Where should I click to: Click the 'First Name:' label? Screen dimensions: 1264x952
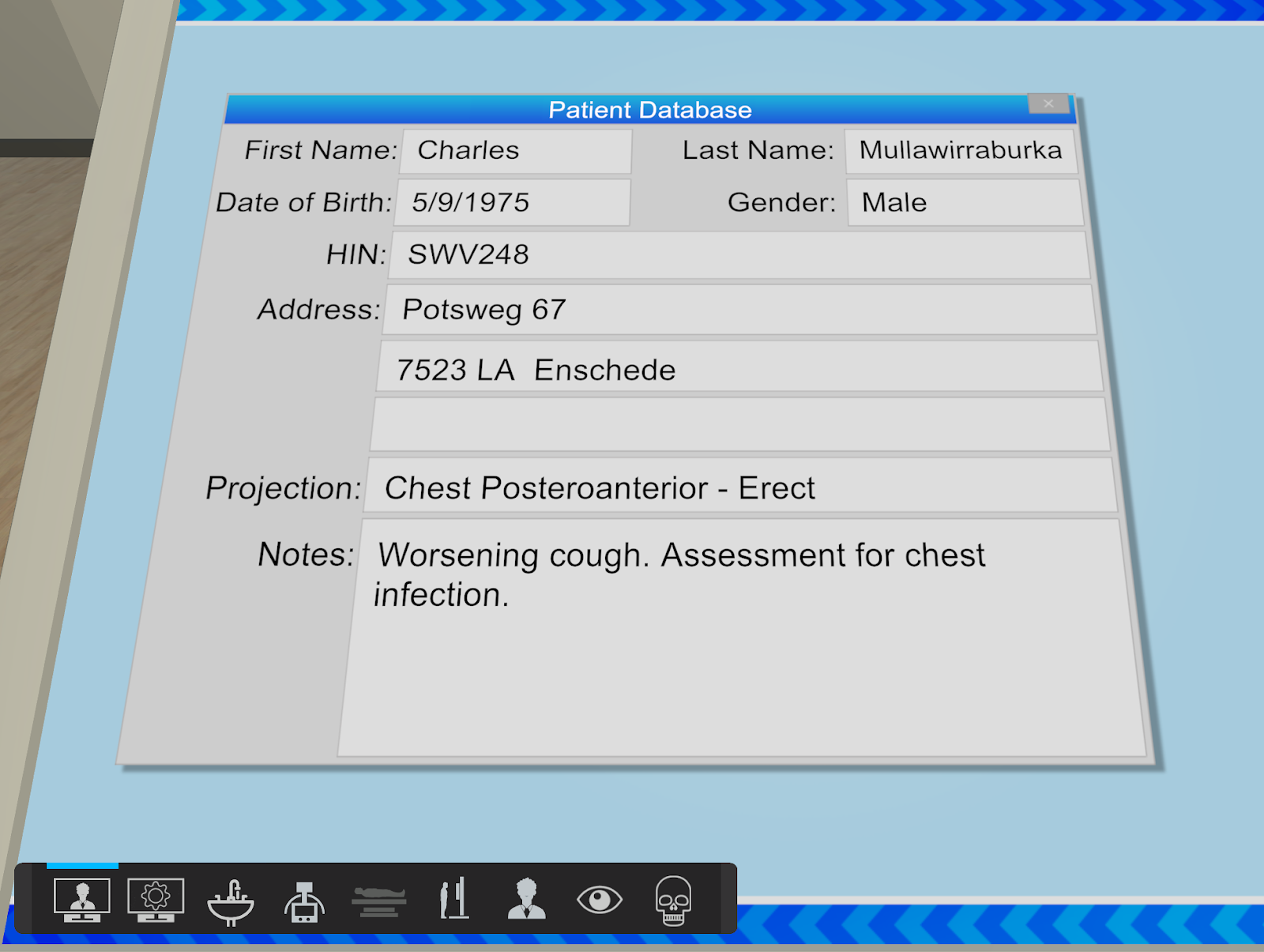[x=321, y=150]
